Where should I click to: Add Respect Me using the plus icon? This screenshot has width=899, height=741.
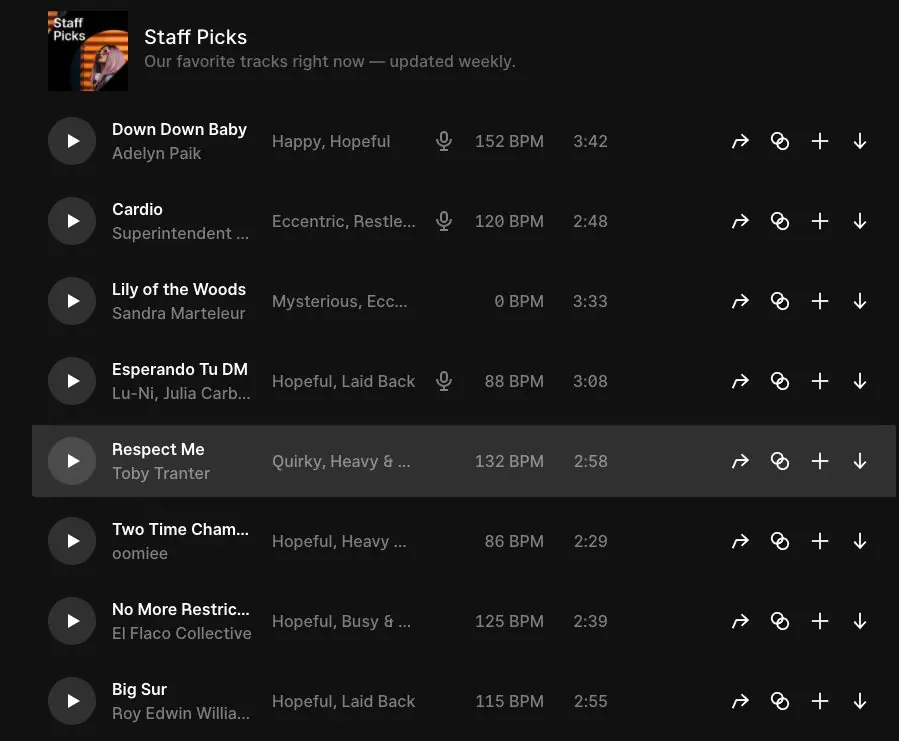820,461
